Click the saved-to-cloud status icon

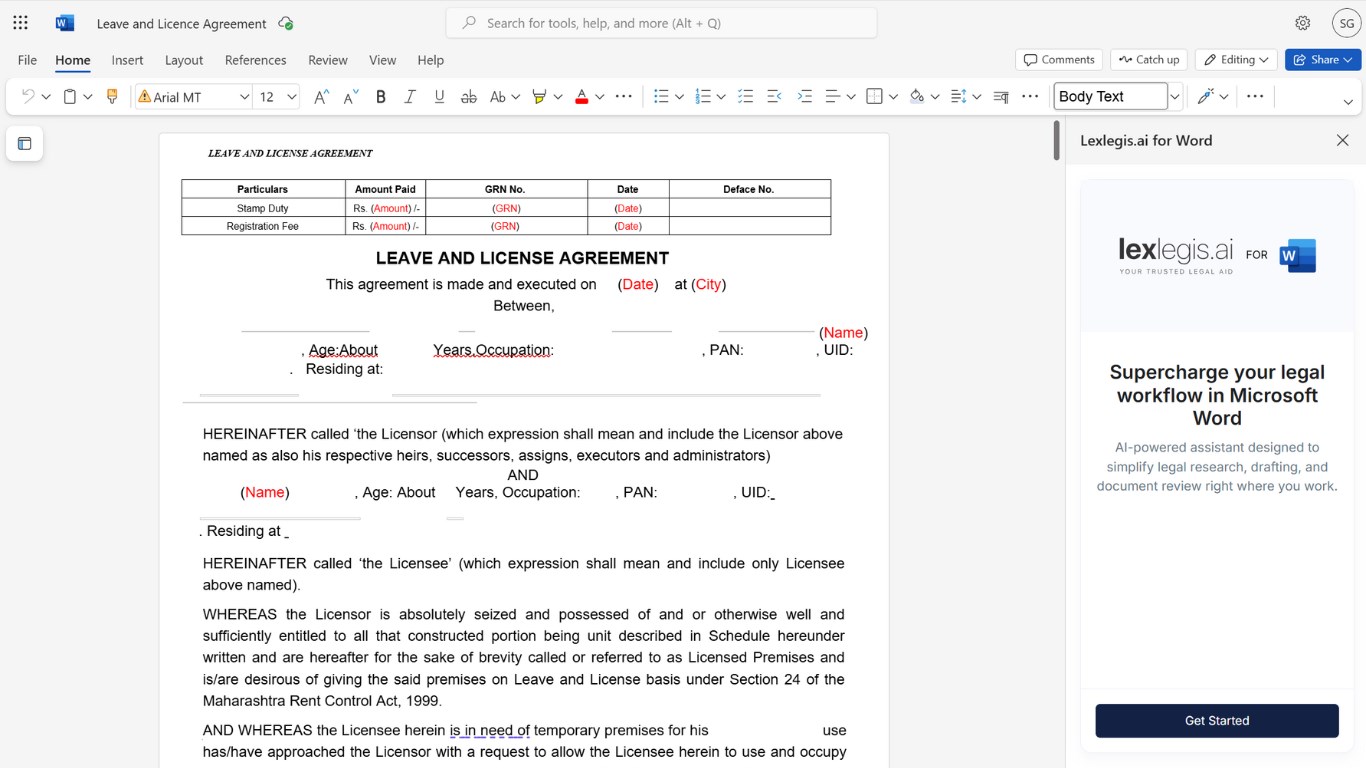(286, 23)
